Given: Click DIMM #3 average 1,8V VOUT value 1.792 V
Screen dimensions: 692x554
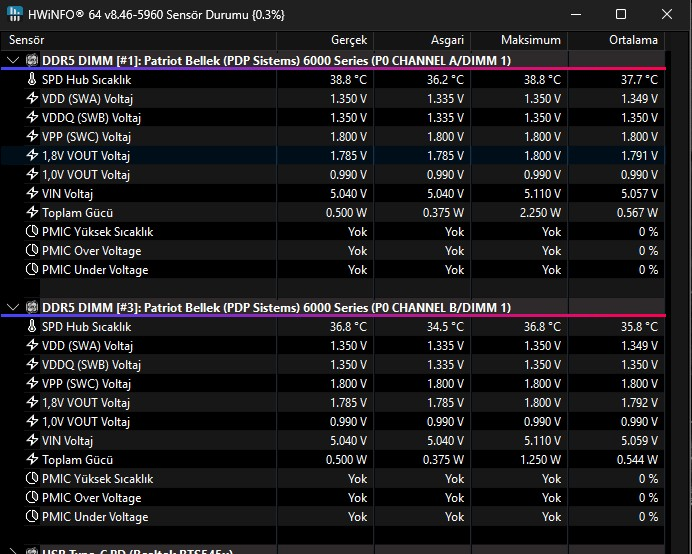Looking at the screenshot, I should pos(639,403).
